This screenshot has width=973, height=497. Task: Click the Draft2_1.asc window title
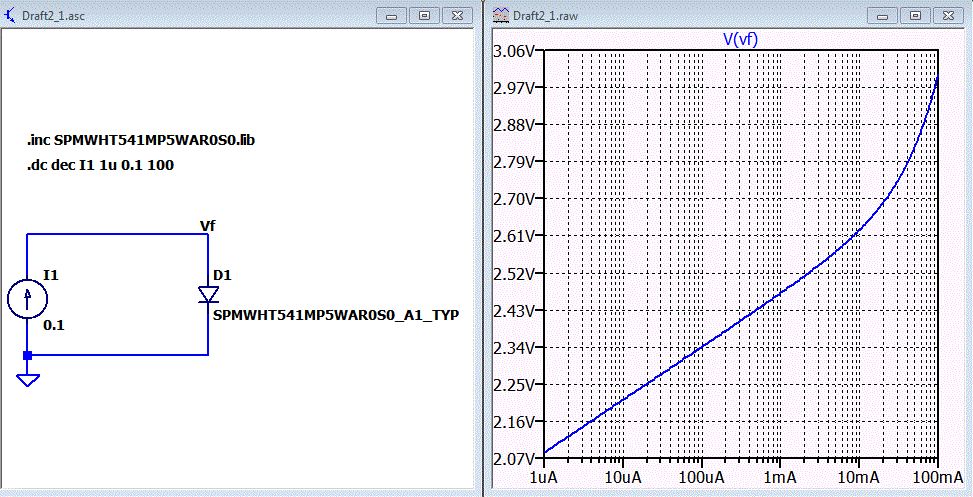(x=53, y=16)
